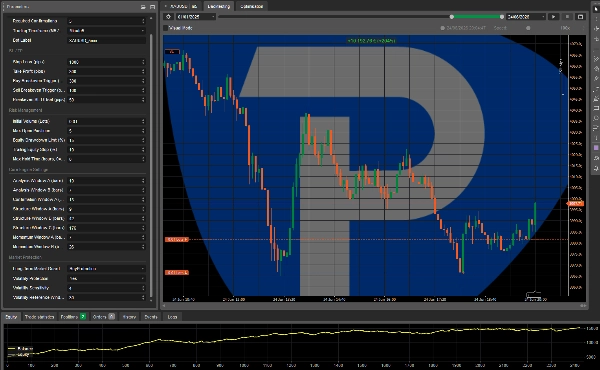Click the lower orange order label on the chart

pos(177,272)
